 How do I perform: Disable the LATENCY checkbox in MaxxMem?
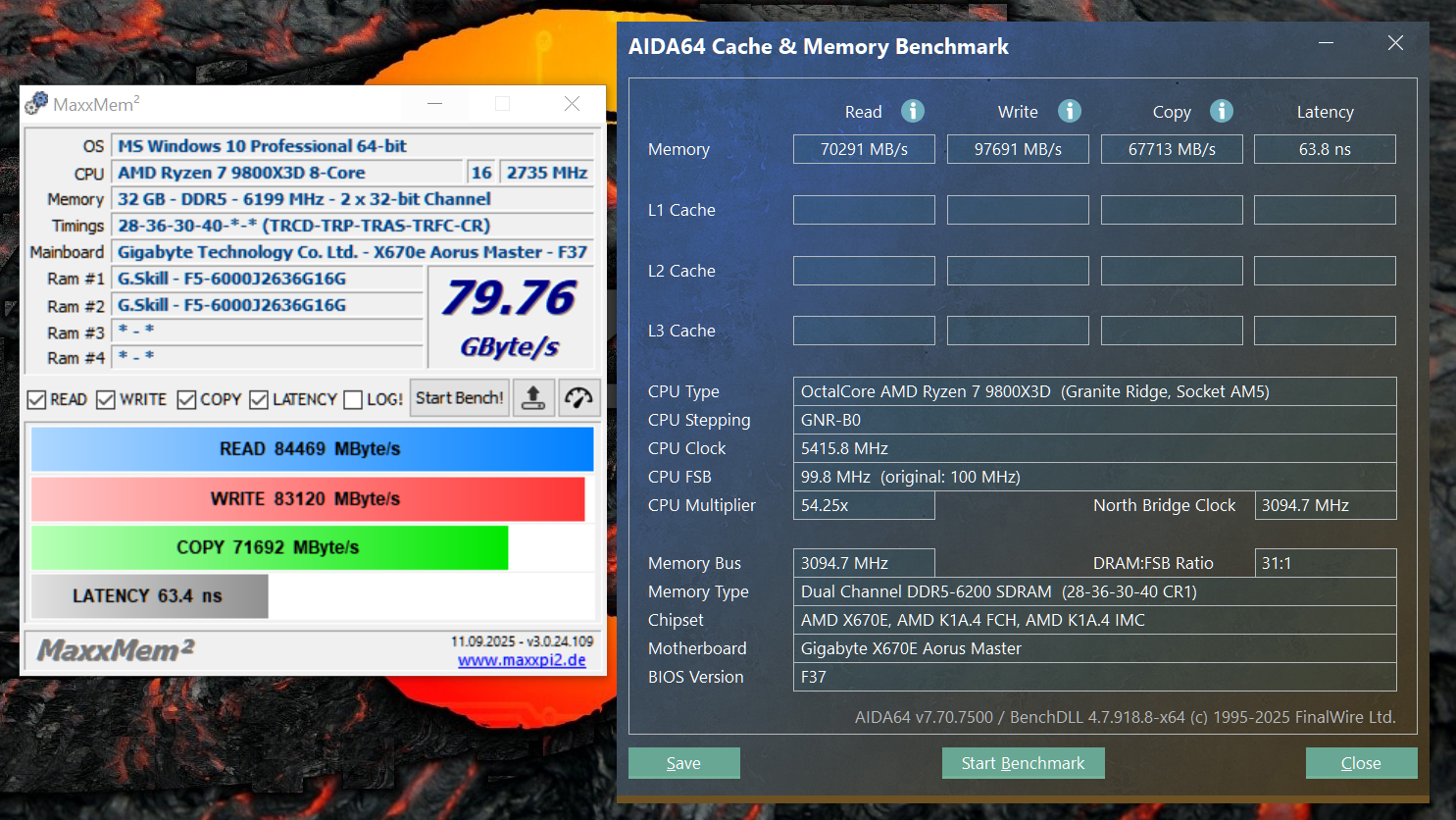click(x=259, y=399)
